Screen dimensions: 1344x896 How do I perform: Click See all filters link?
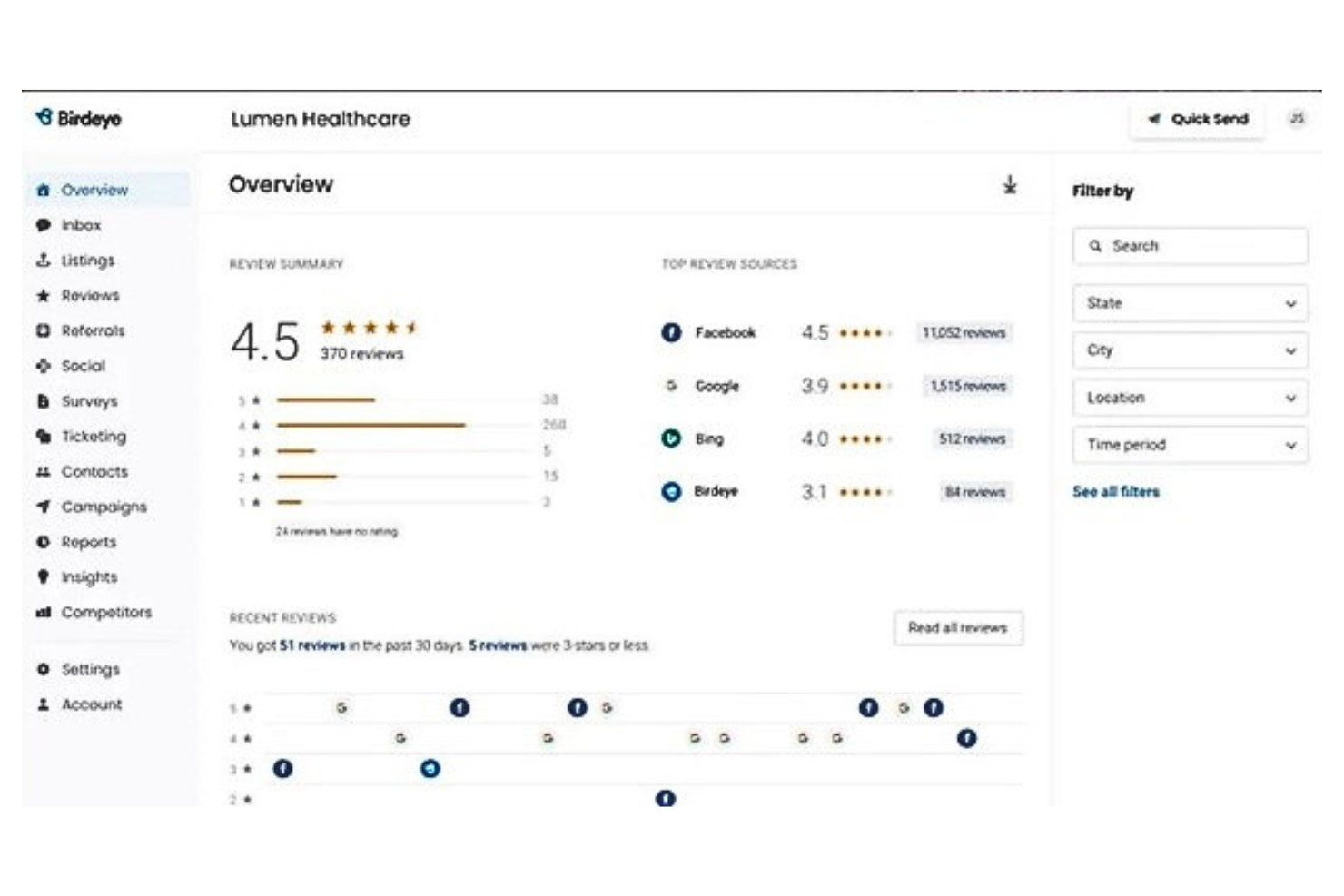1115,491
